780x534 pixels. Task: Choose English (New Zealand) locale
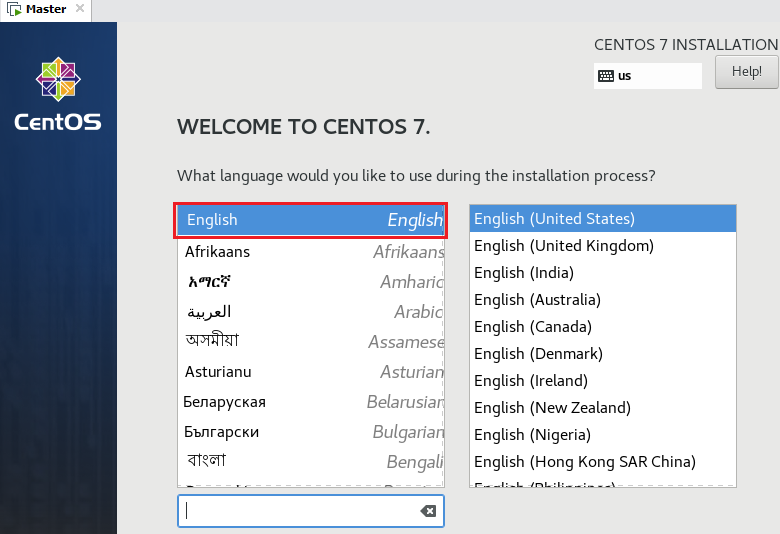tap(602, 408)
